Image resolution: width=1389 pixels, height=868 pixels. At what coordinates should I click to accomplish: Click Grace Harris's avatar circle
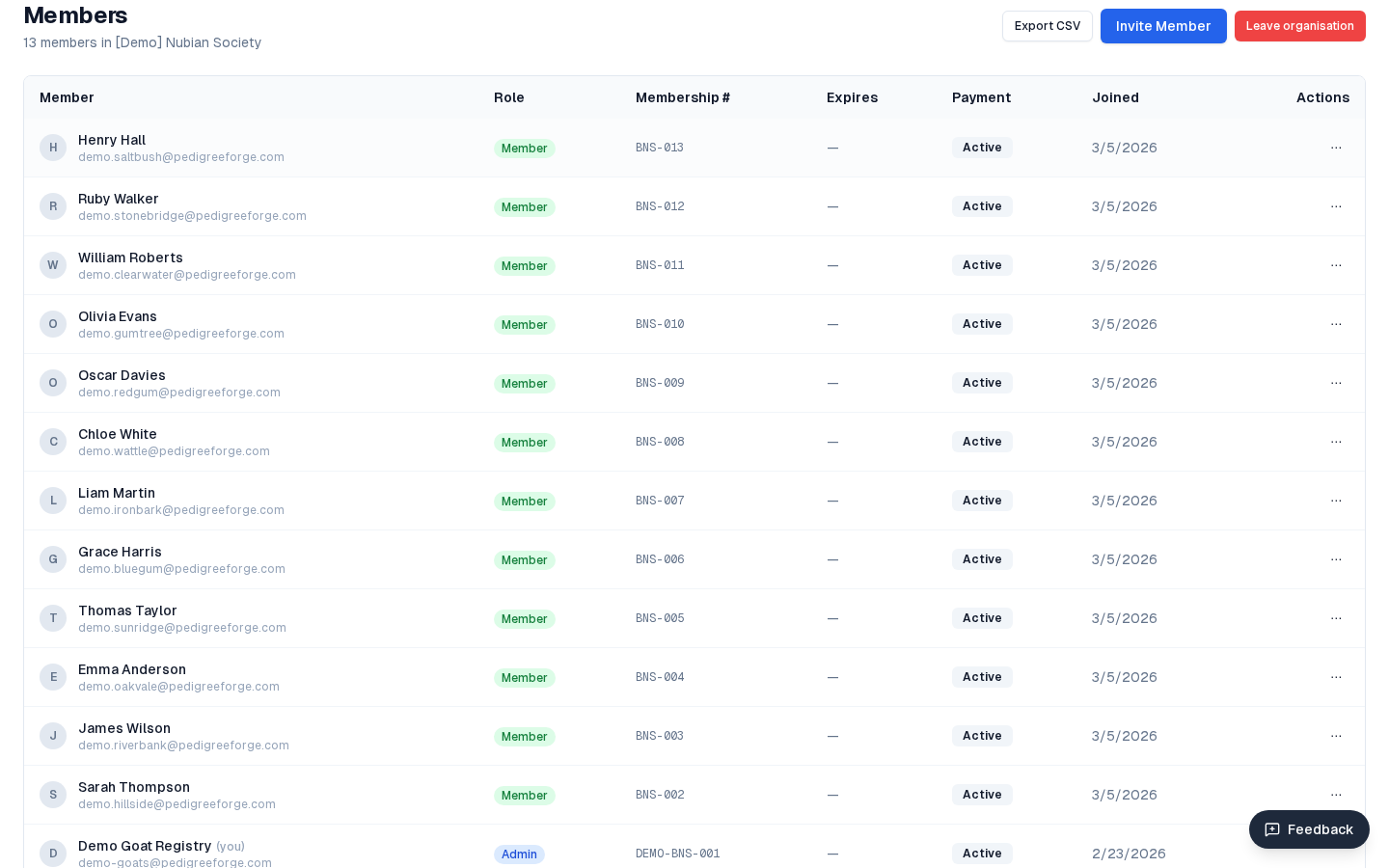[53, 559]
